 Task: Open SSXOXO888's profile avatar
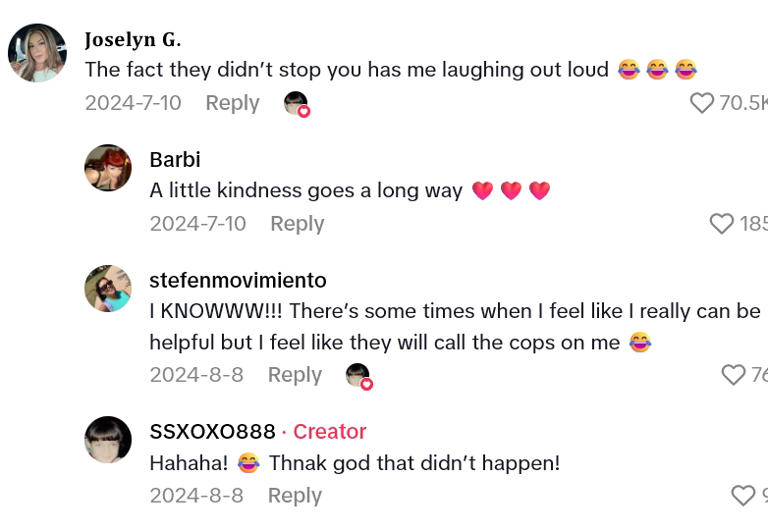(x=108, y=440)
